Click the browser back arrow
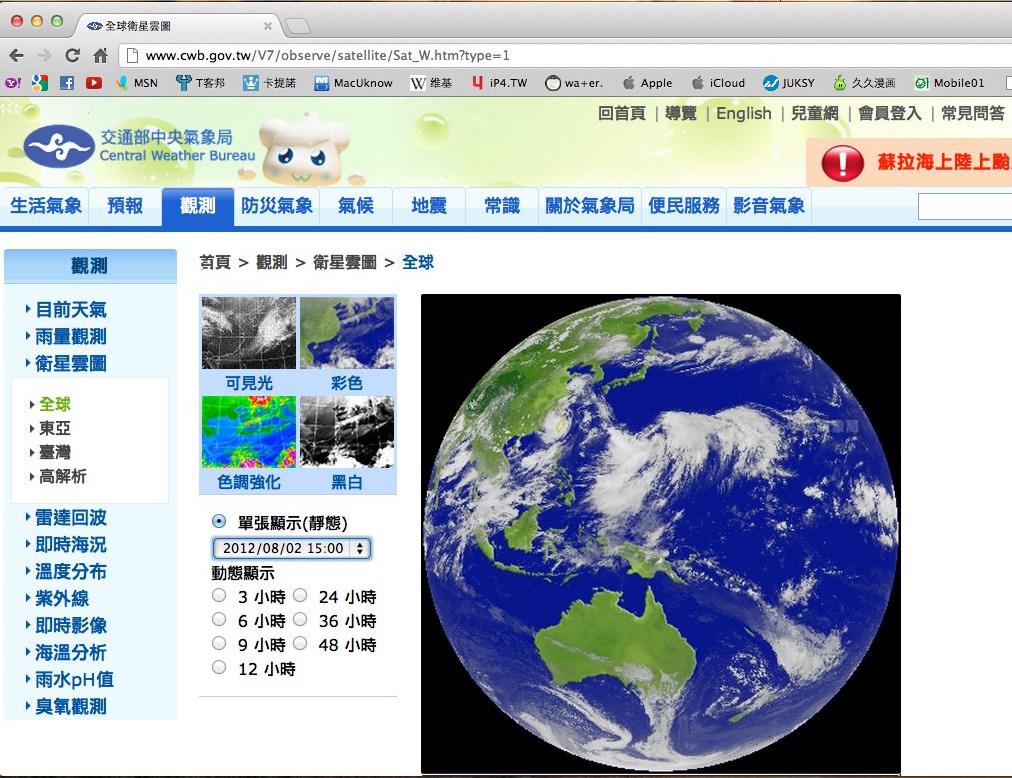 pos(16,56)
